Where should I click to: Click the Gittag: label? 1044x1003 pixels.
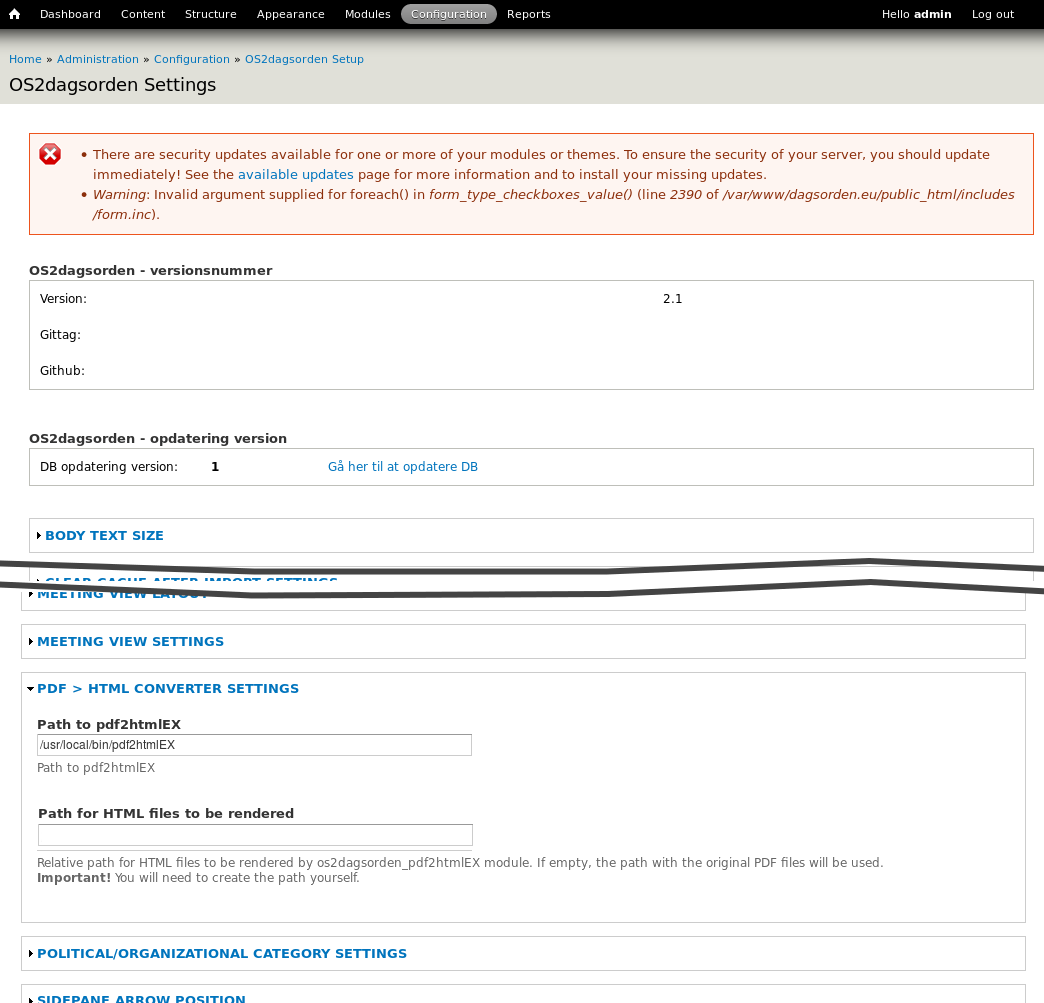coord(60,335)
